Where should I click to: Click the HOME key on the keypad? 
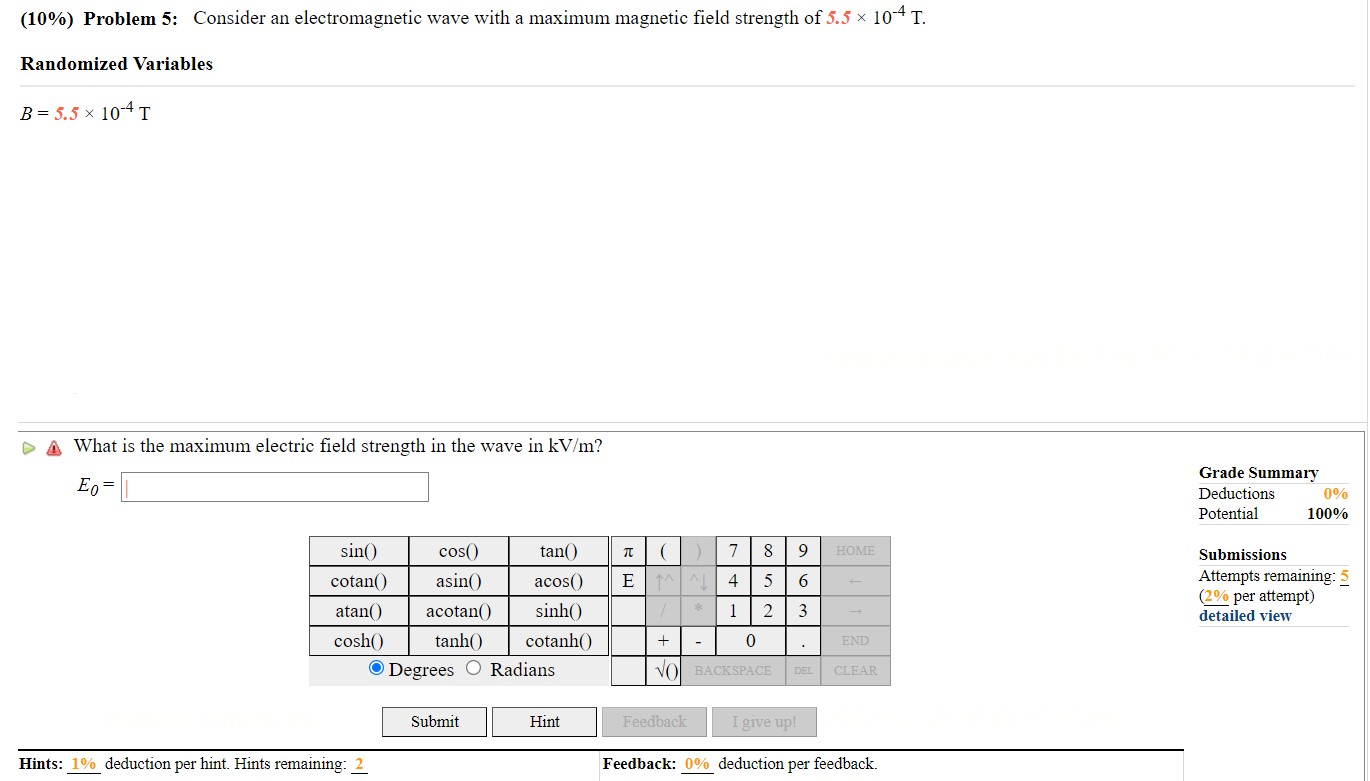click(855, 550)
